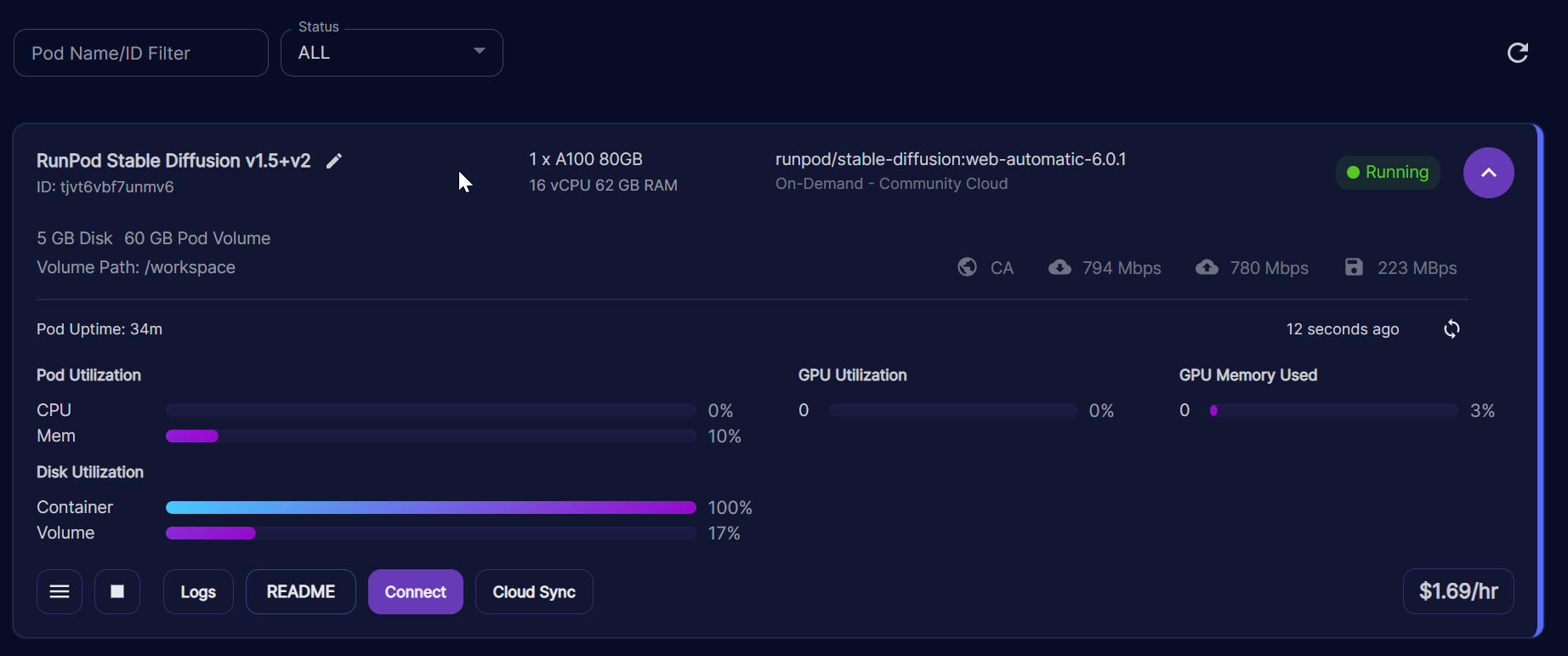Screen dimensions: 1568x656
Task: Click the green Running status badge
Action: pos(1388,173)
